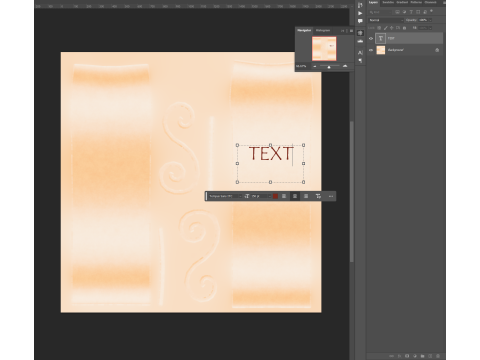Grab the contextual task bar handle
Viewport: 480px width, 360px height.
coord(206,196)
